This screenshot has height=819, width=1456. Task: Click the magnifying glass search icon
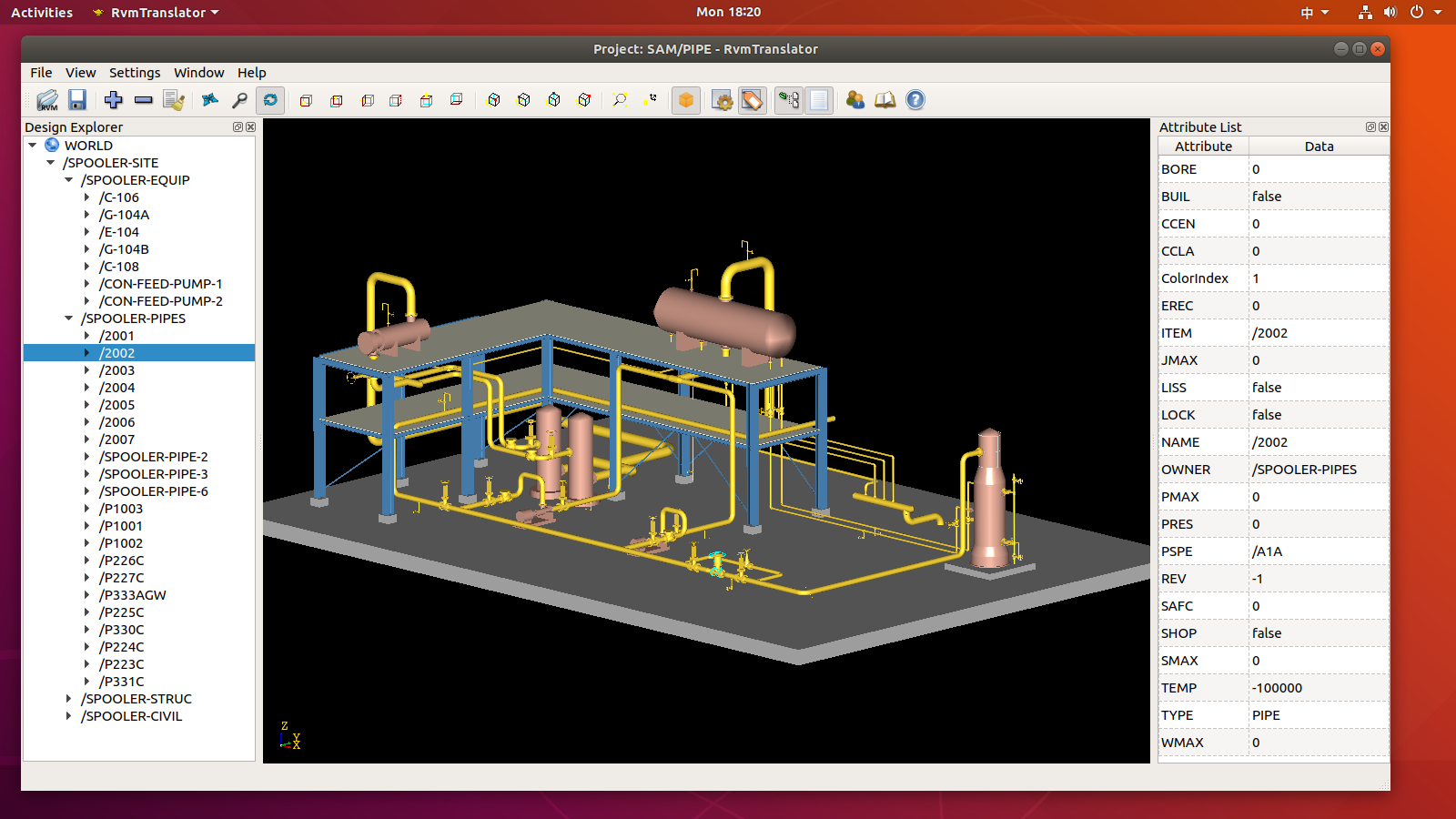point(239,100)
